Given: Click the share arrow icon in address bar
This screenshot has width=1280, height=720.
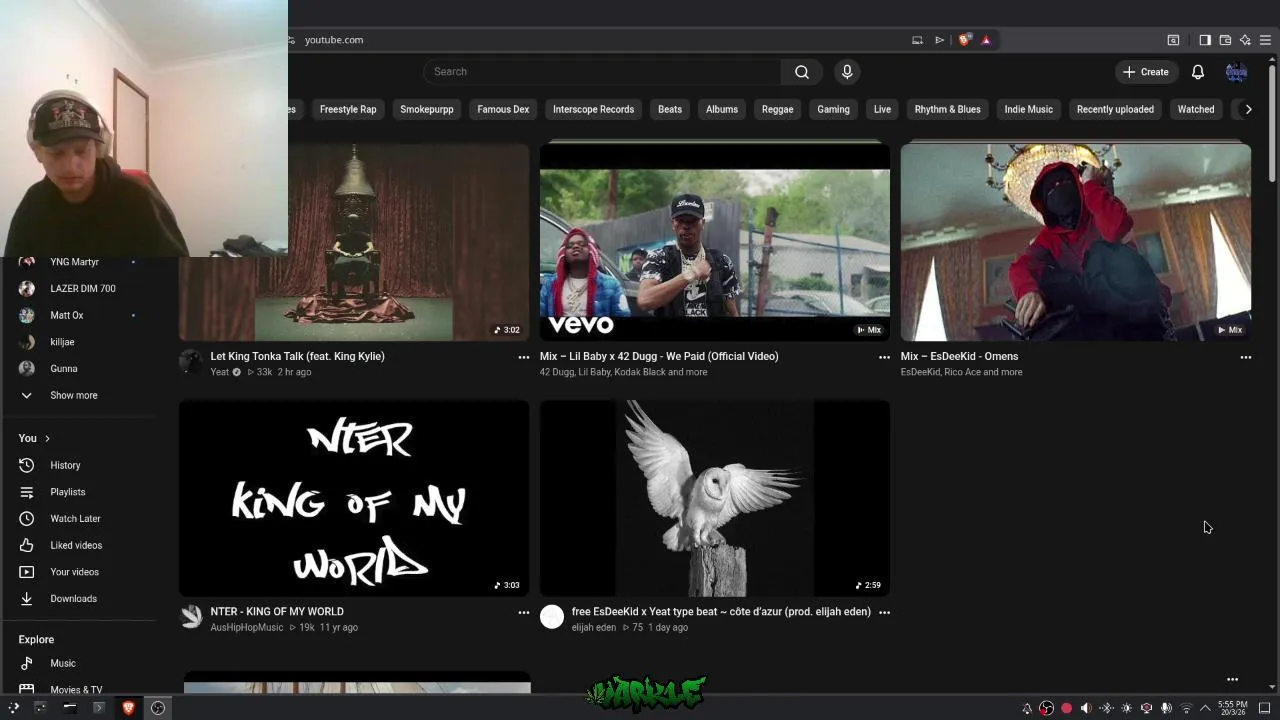Looking at the screenshot, I should [x=939, y=40].
